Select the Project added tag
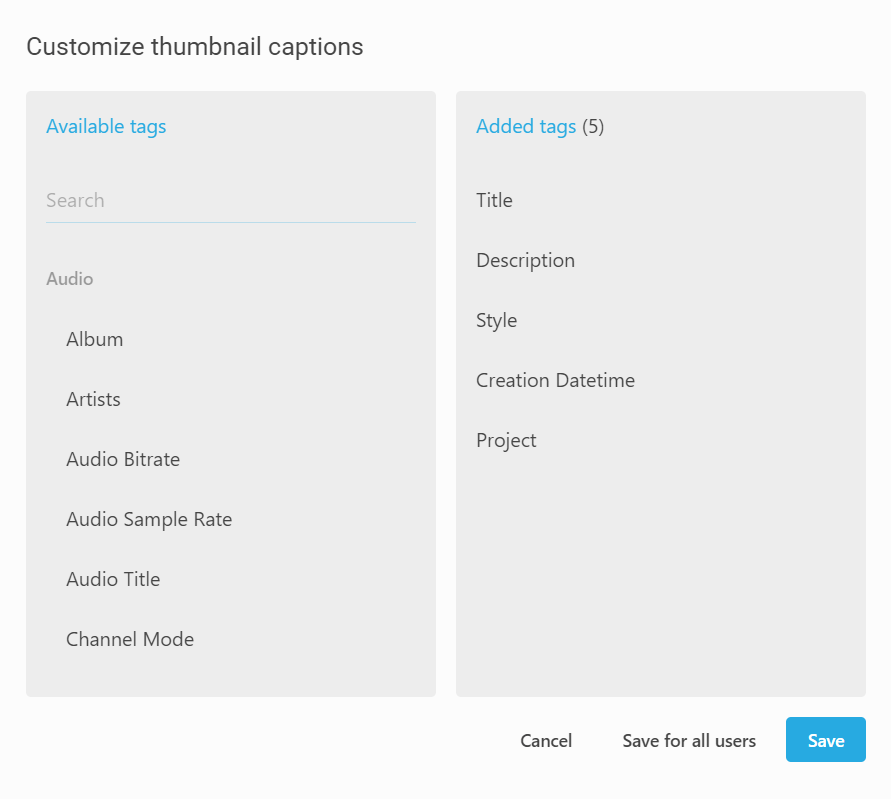The height and width of the screenshot is (799, 891). point(506,440)
